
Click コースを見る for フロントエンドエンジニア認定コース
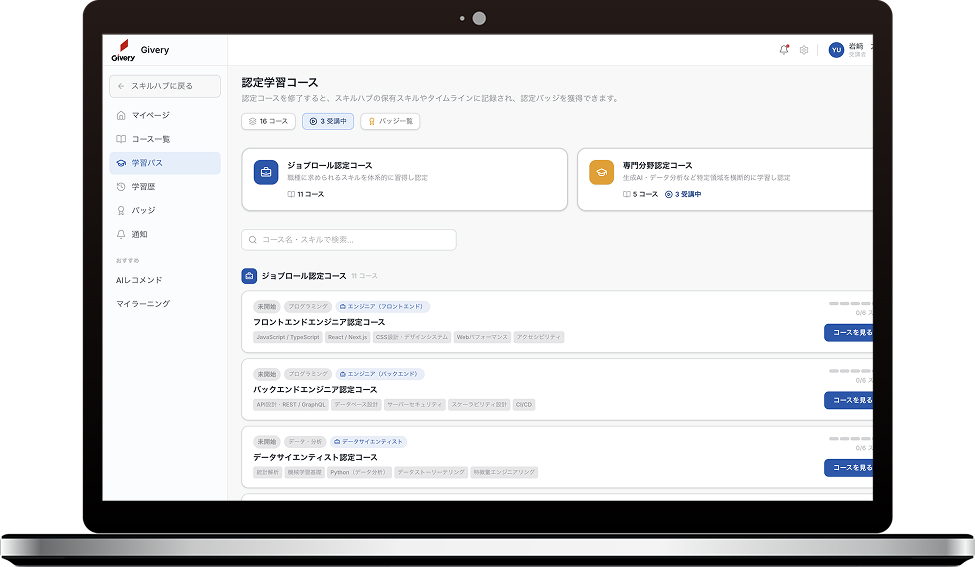pyautogui.click(x=849, y=332)
